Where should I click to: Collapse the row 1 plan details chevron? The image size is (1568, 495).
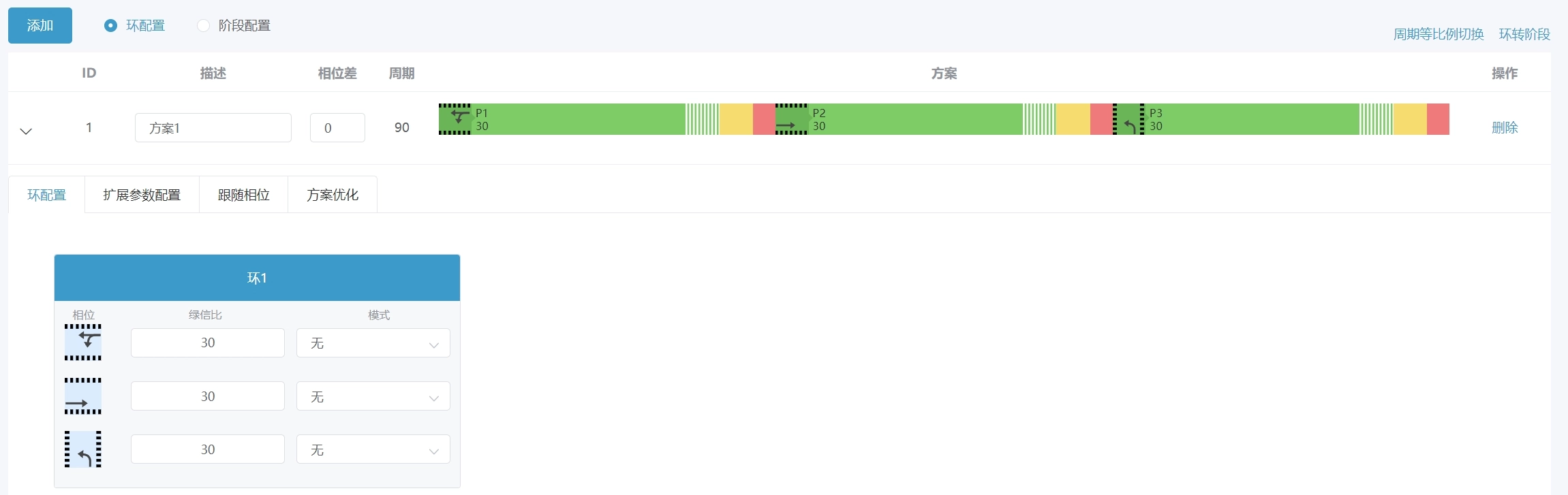26,131
